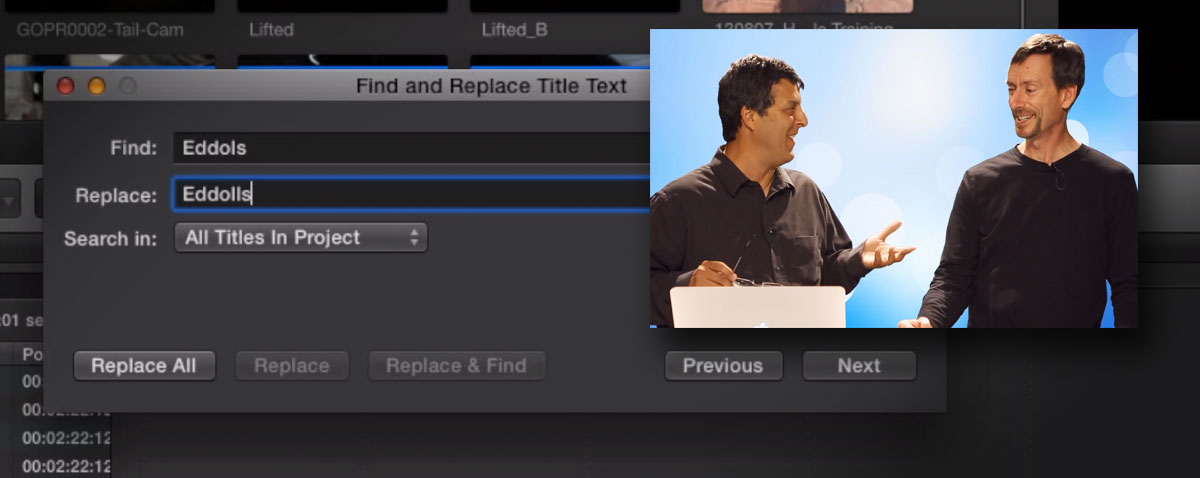
Task: Open the presenters video thumbnail
Action: coord(894,178)
